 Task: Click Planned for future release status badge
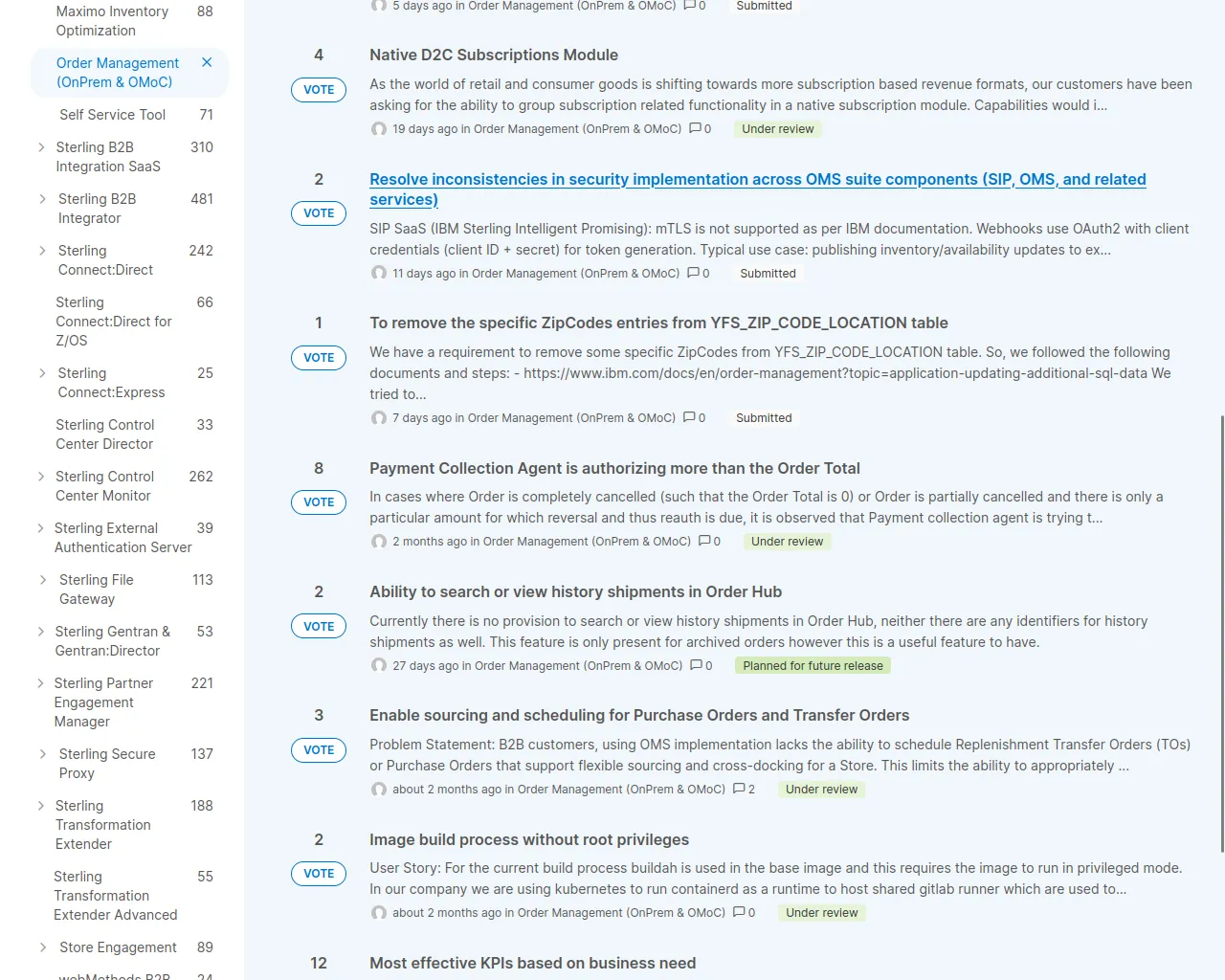pyautogui.click(x=813, y=665)
